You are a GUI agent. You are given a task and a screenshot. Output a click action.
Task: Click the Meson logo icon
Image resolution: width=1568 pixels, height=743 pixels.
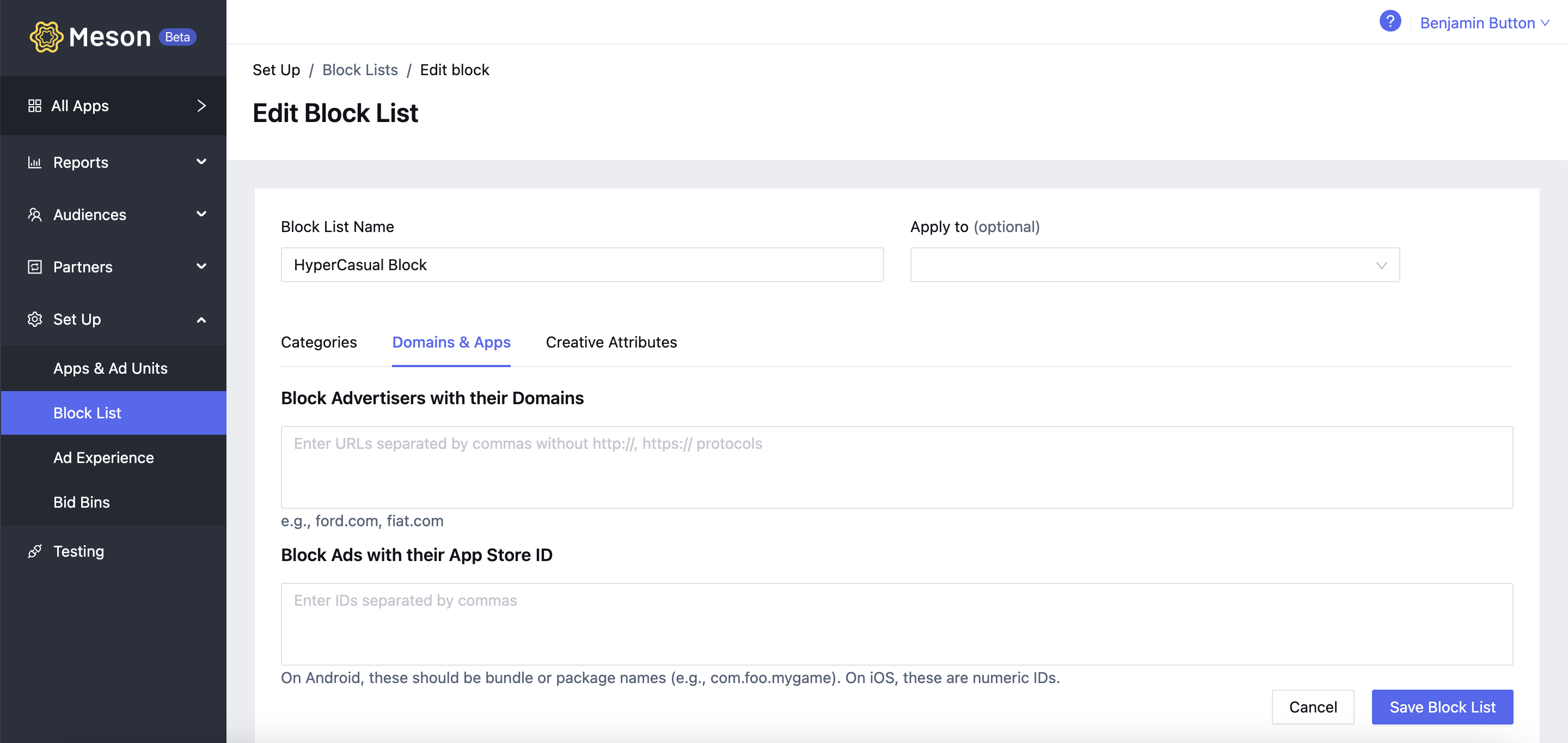point(46,36)
